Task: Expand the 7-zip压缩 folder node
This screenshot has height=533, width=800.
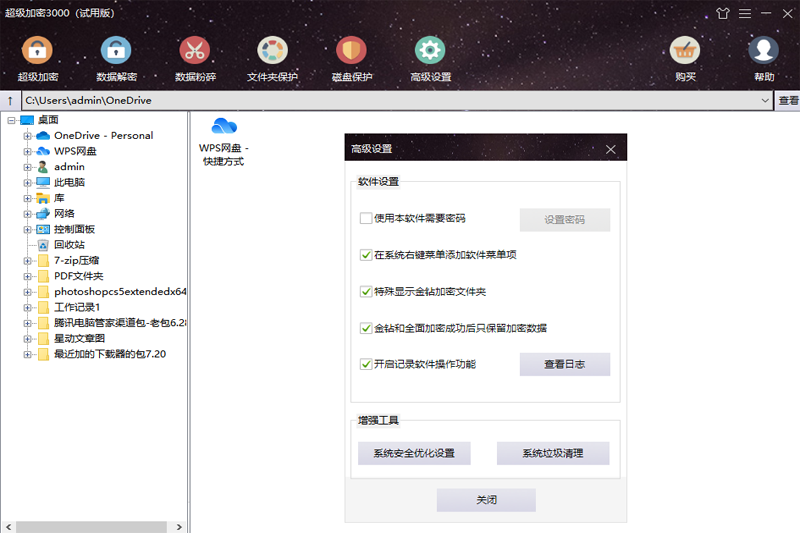Action: [x=27, y=261]
